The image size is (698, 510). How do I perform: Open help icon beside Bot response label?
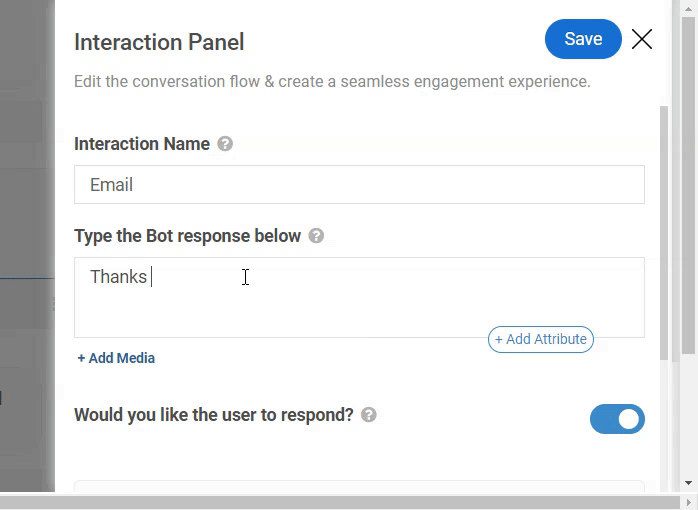coord(316,236)
